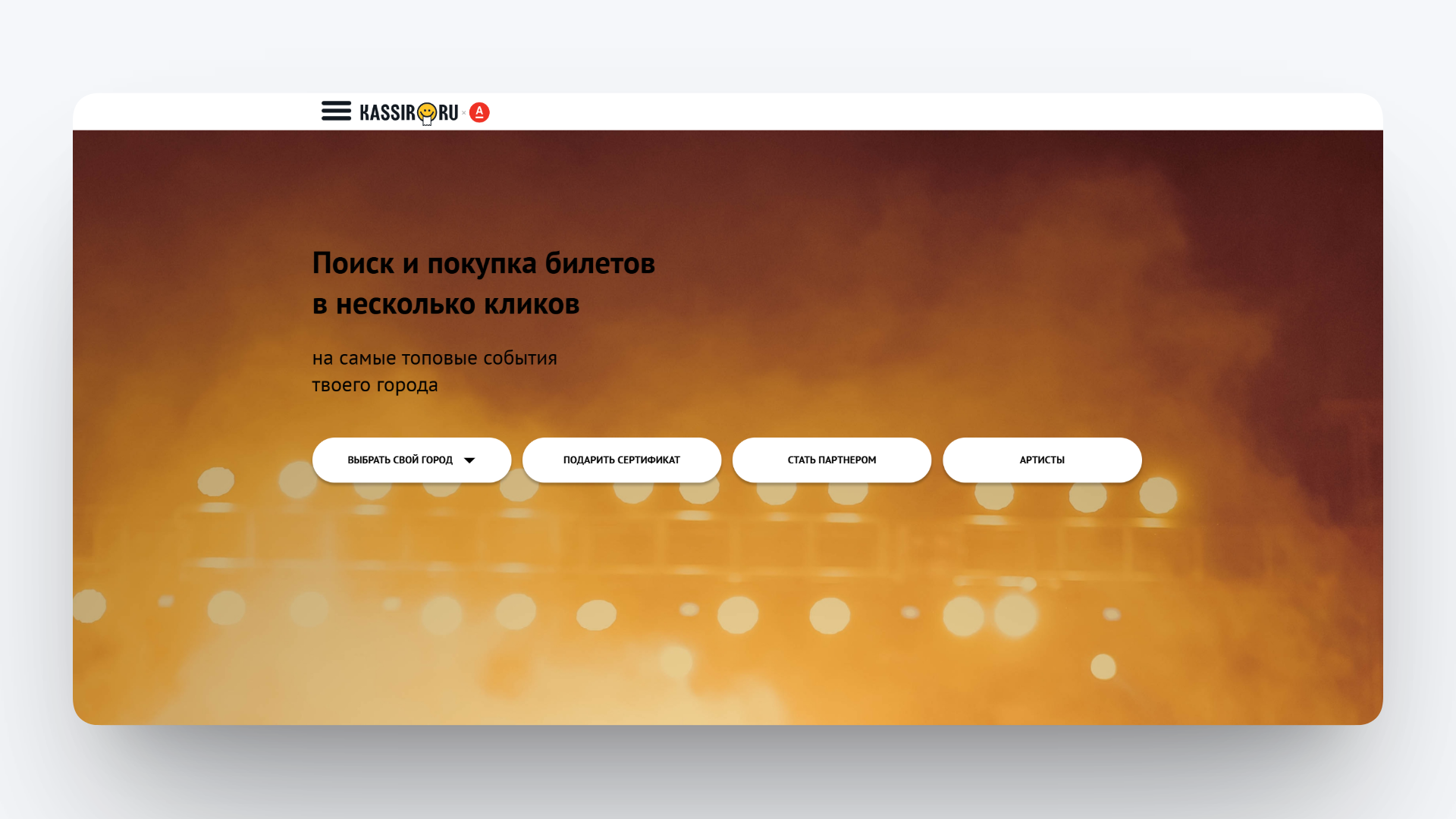Go to the 'Артисты' section
This screenshot has height=819, width=1456.
1041,460
